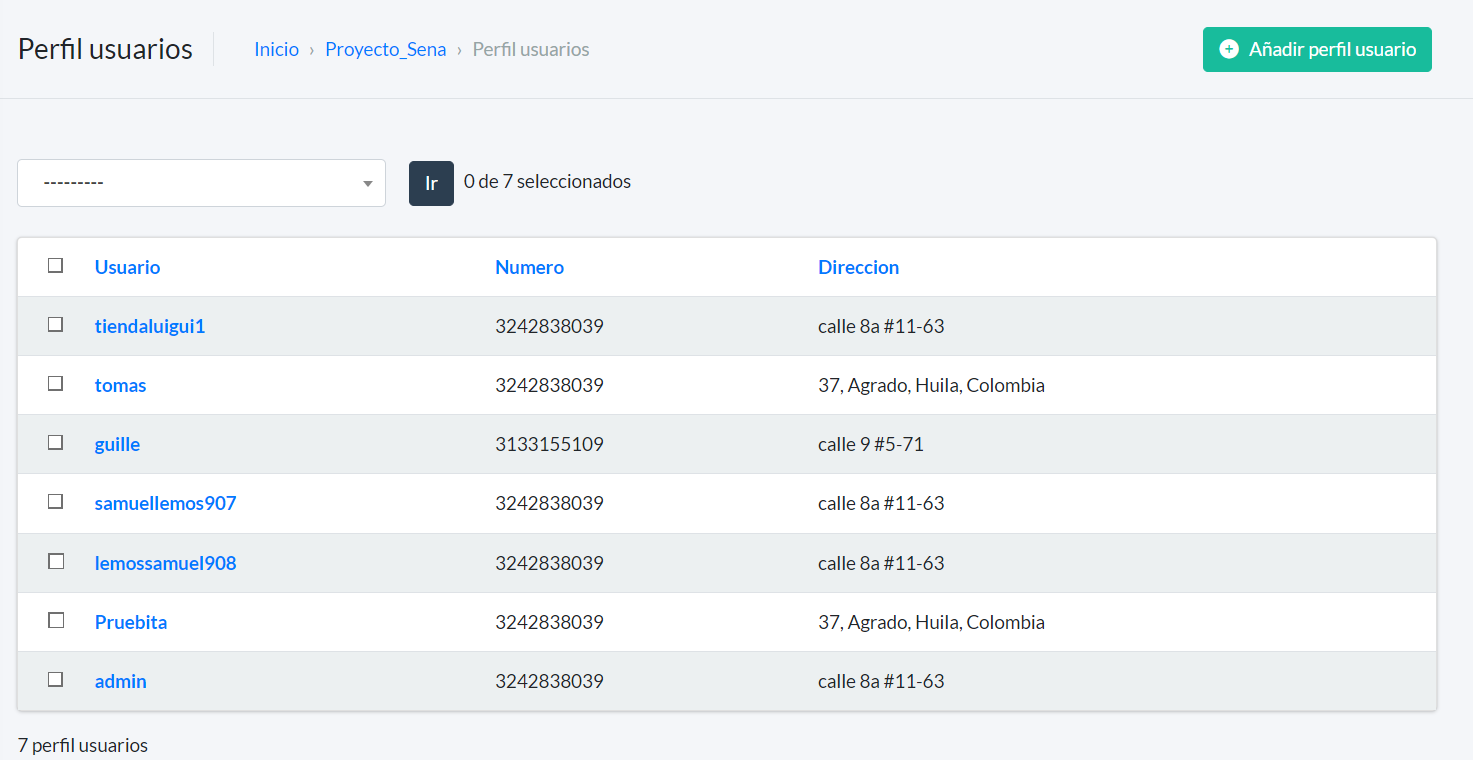
Task: Click the dropdown arrow of the action selector
Action: [x=367, y=184]
